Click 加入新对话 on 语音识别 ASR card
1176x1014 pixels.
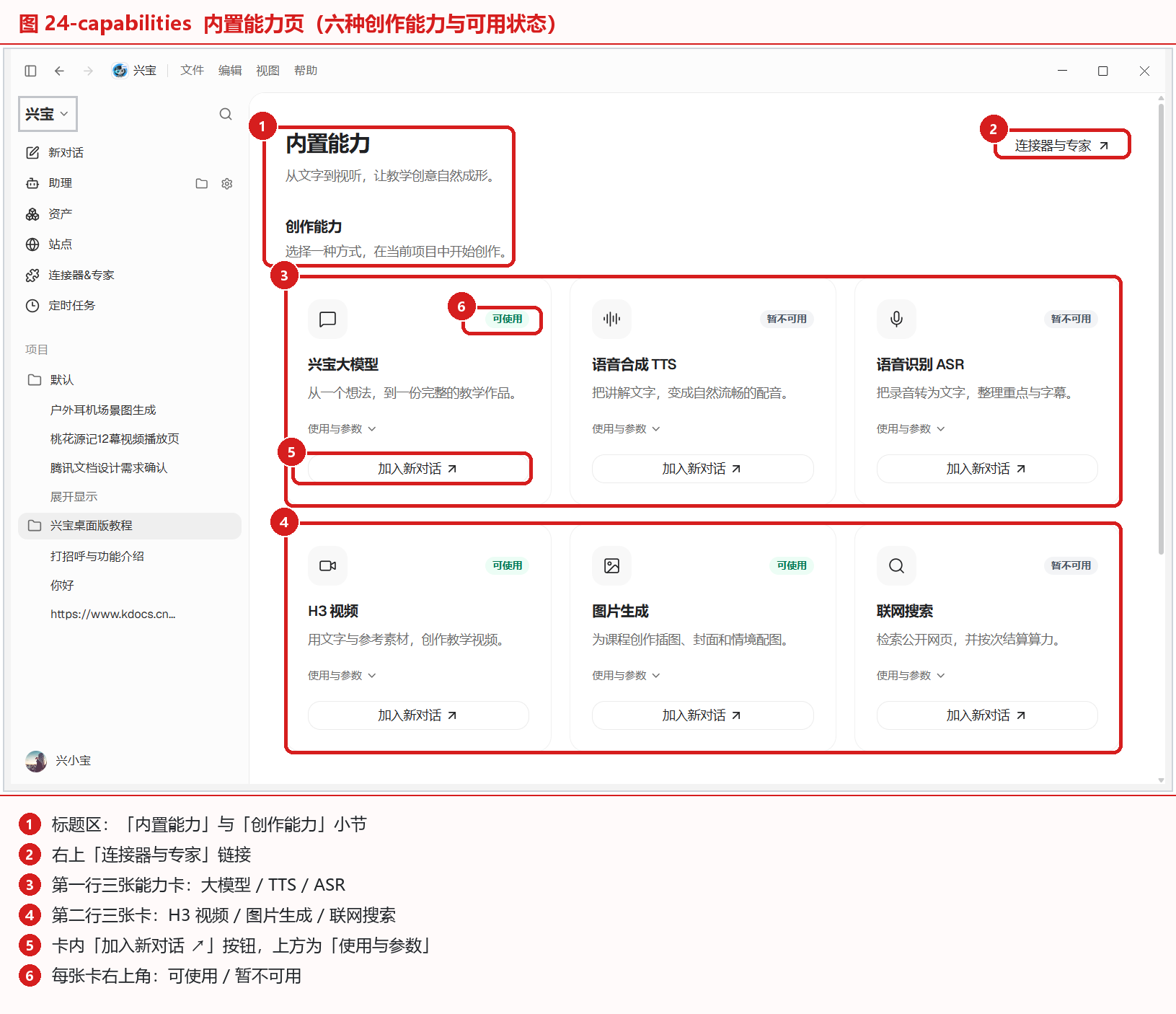pyautogui.click(x=987, y=469)
